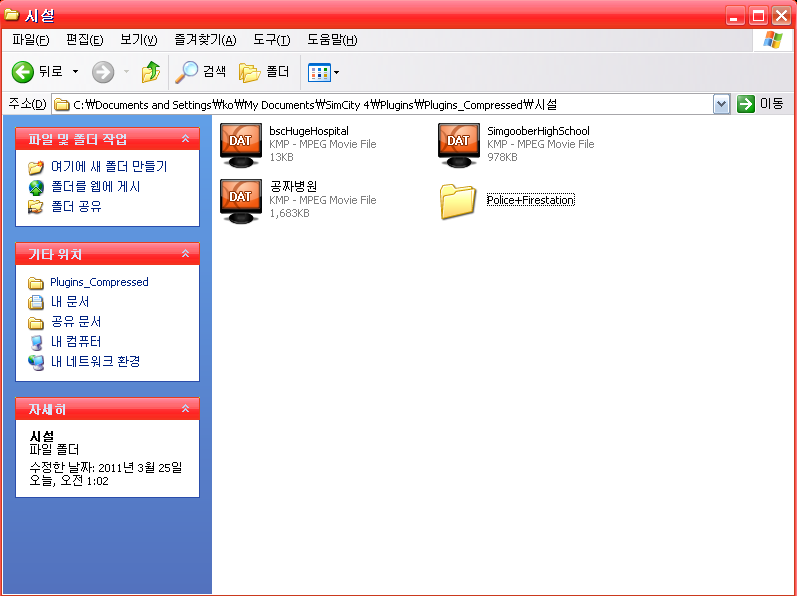797x596 pixels.
Task: Click the globe publish-to-web icon
Action: click(36, 187)
